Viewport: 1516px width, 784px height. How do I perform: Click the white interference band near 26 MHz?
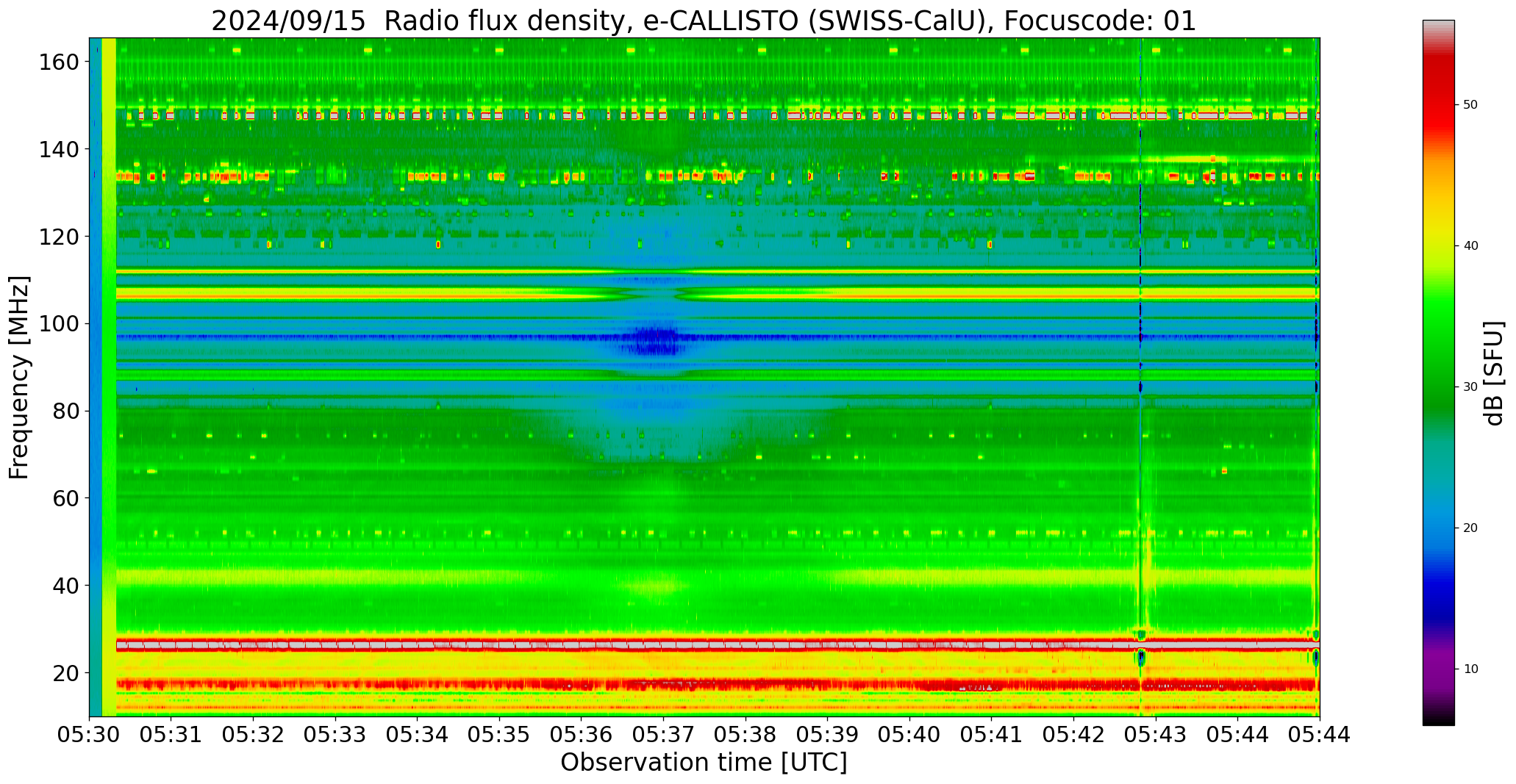tap(718, 645)
